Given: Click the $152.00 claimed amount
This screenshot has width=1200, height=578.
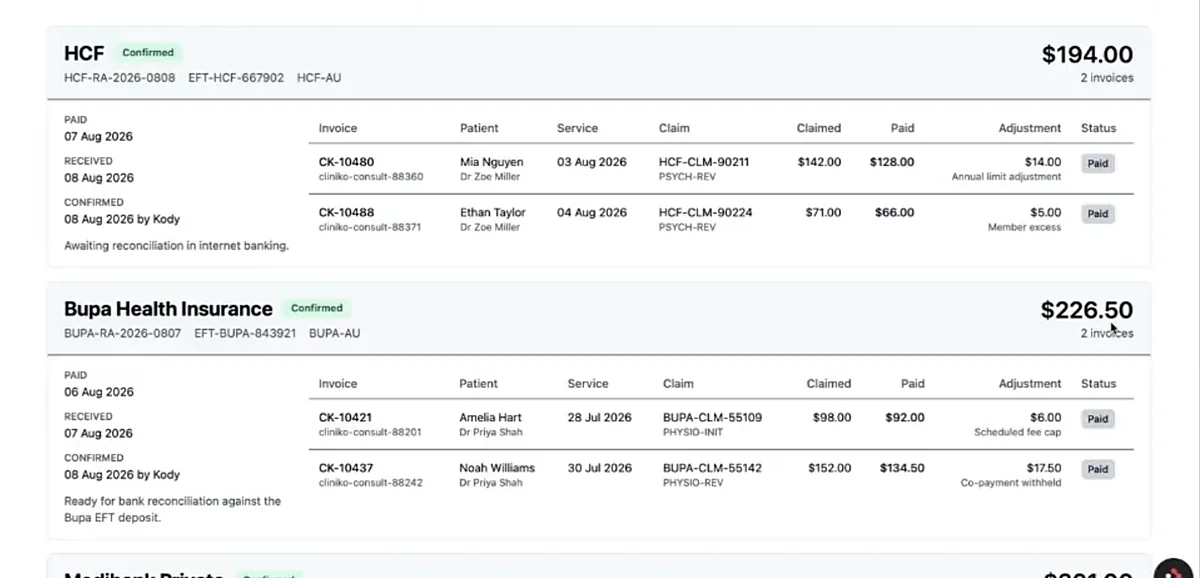Looking at the screenshot, I should click(829, 467).
